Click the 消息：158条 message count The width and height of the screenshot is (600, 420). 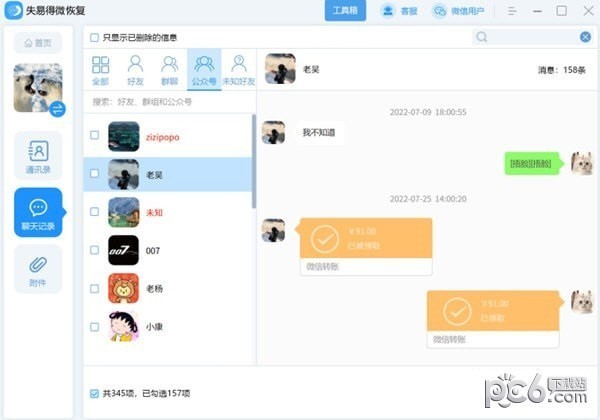561,70
